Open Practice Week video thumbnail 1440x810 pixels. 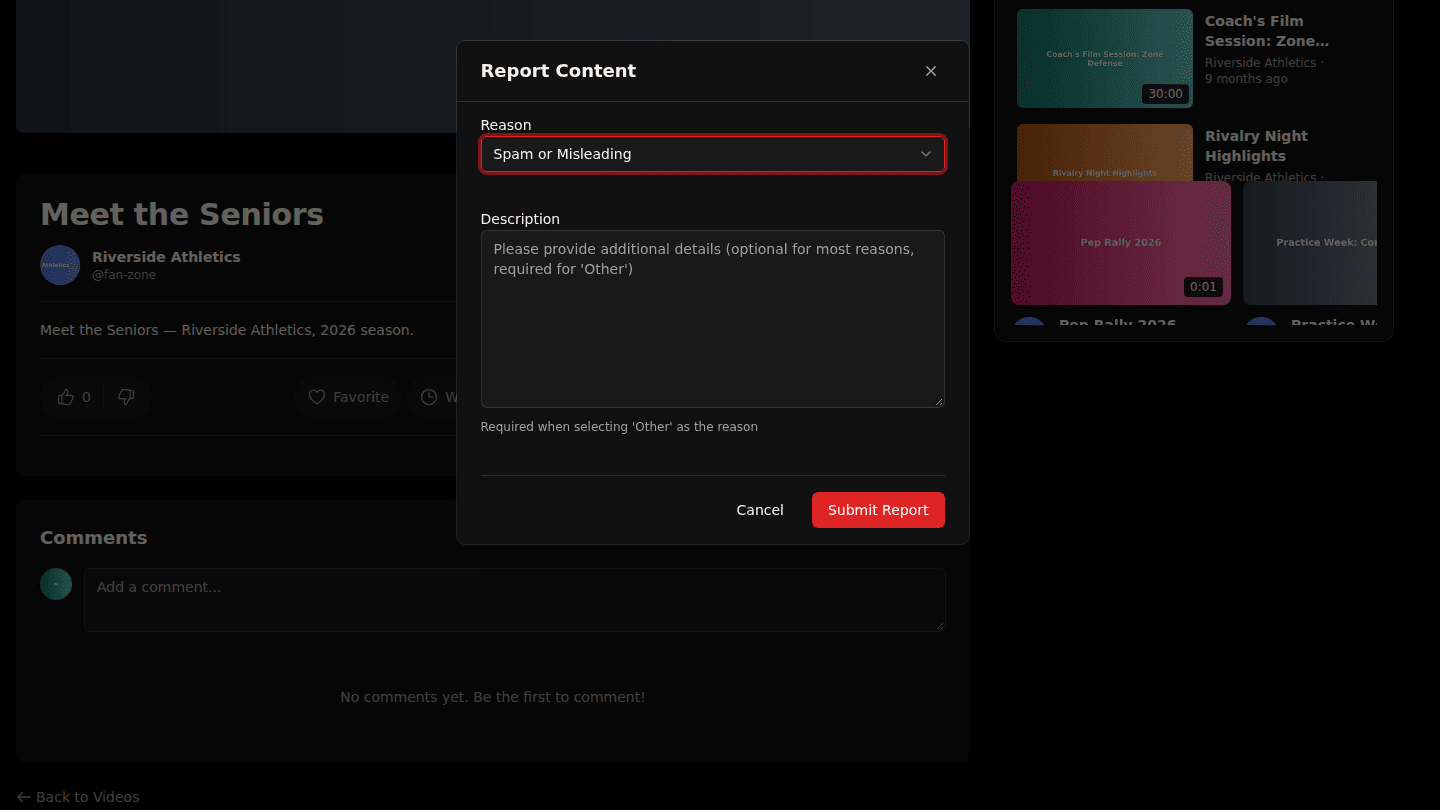pyautogui.click(x=1310, y=243)
